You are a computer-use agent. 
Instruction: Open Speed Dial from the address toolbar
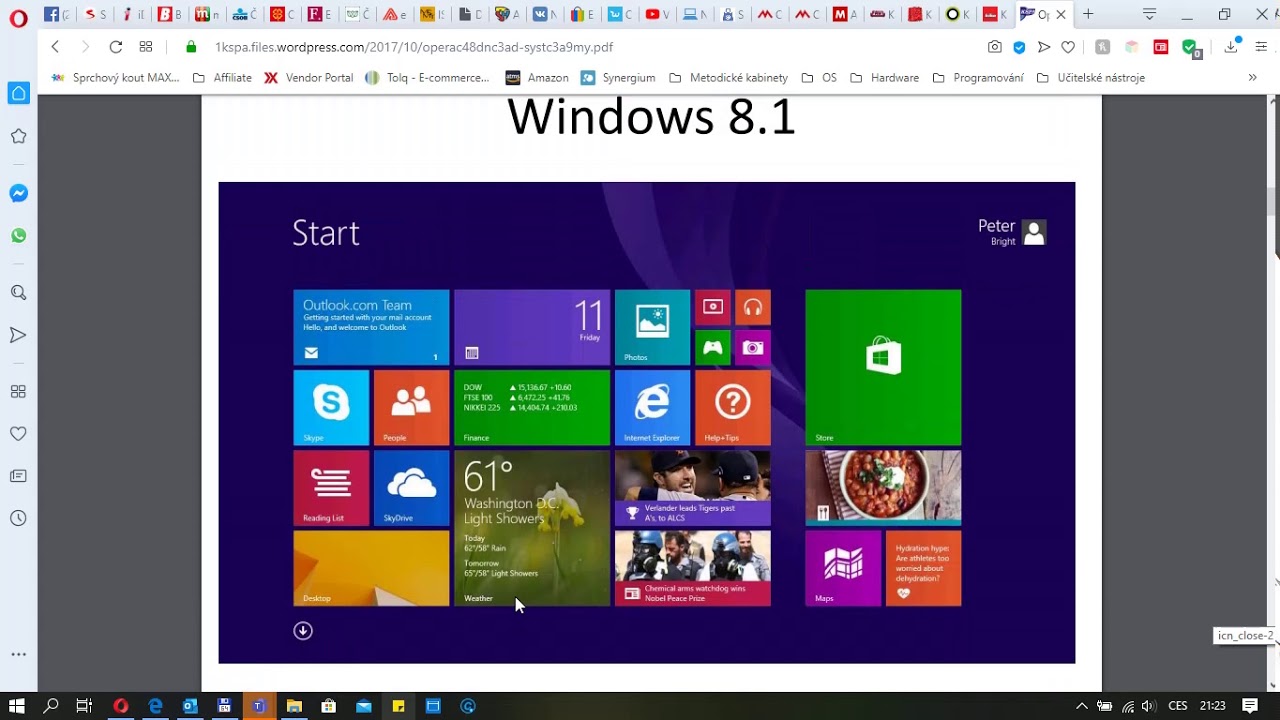(146, 47)
